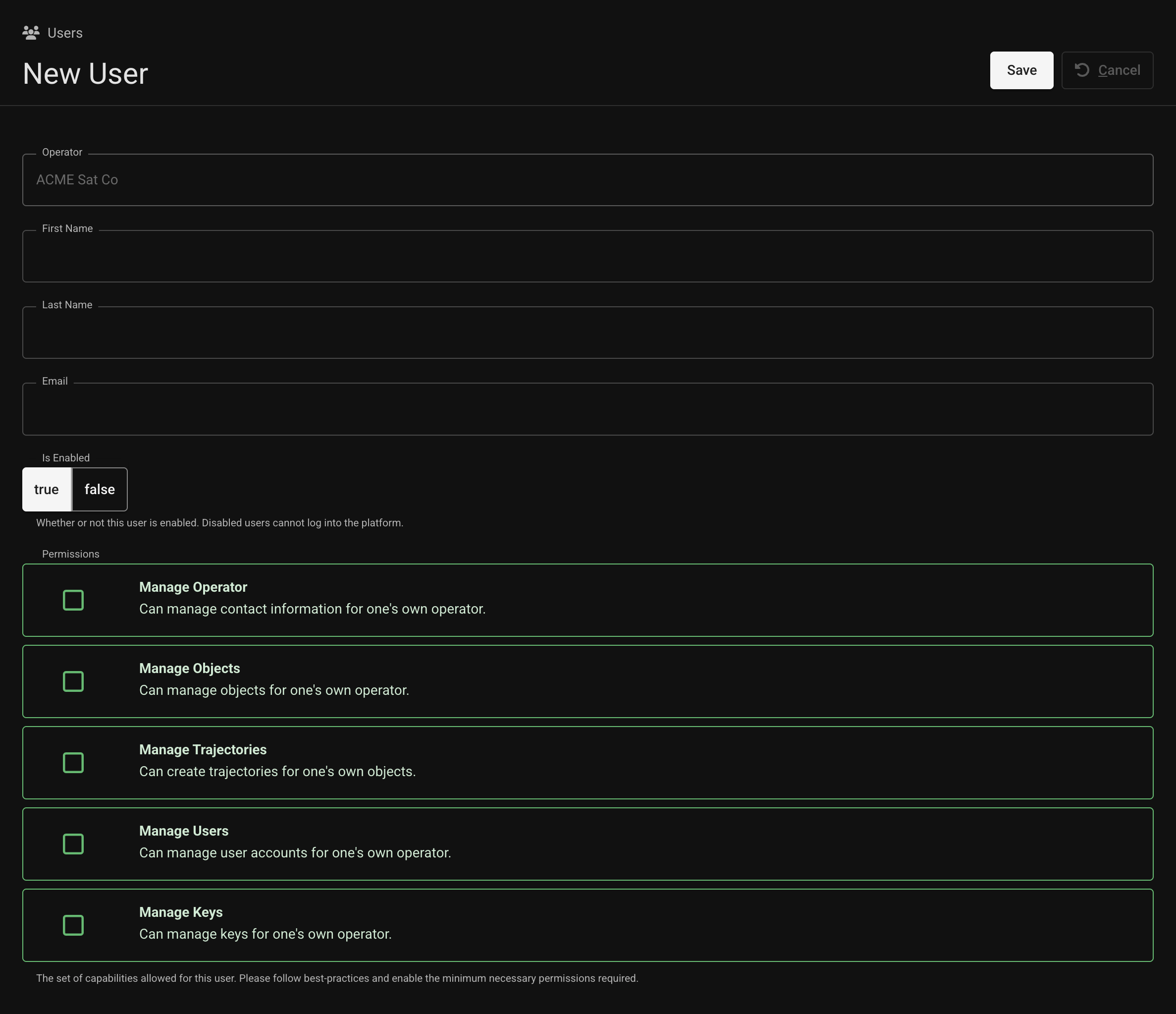Image resolution: width=1176 pixels, height=1014 pixels.
Task: Click into the Email field
Action: [588, 409]
